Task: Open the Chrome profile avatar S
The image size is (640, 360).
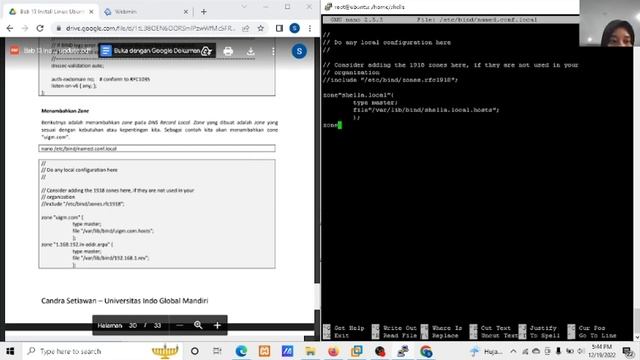Action: (294, 28)
